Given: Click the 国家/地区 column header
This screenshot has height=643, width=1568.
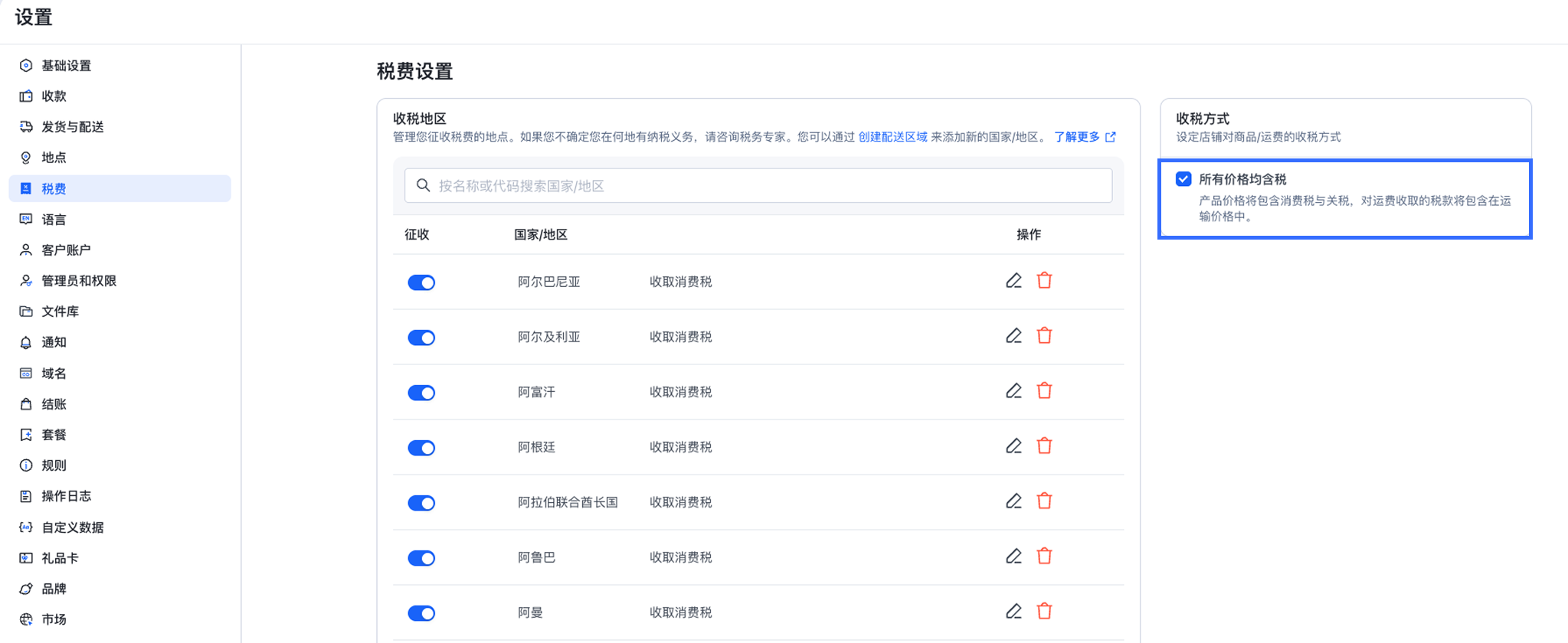Looking at the screenshot, I should [541, 234].
